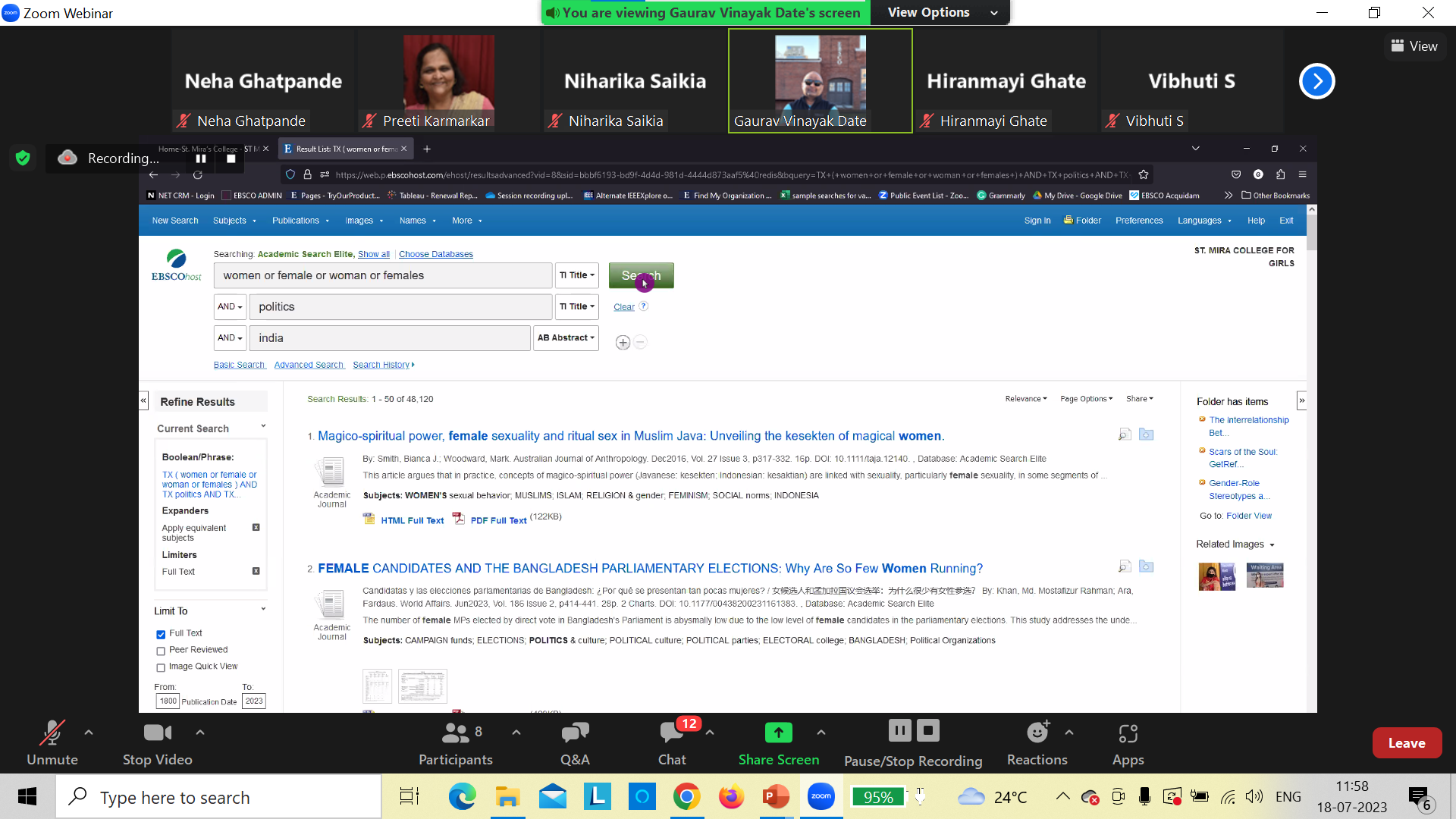The image size is (1456, 819).
Task: Open Firefox from the taskbar
Action: (731, 797)
